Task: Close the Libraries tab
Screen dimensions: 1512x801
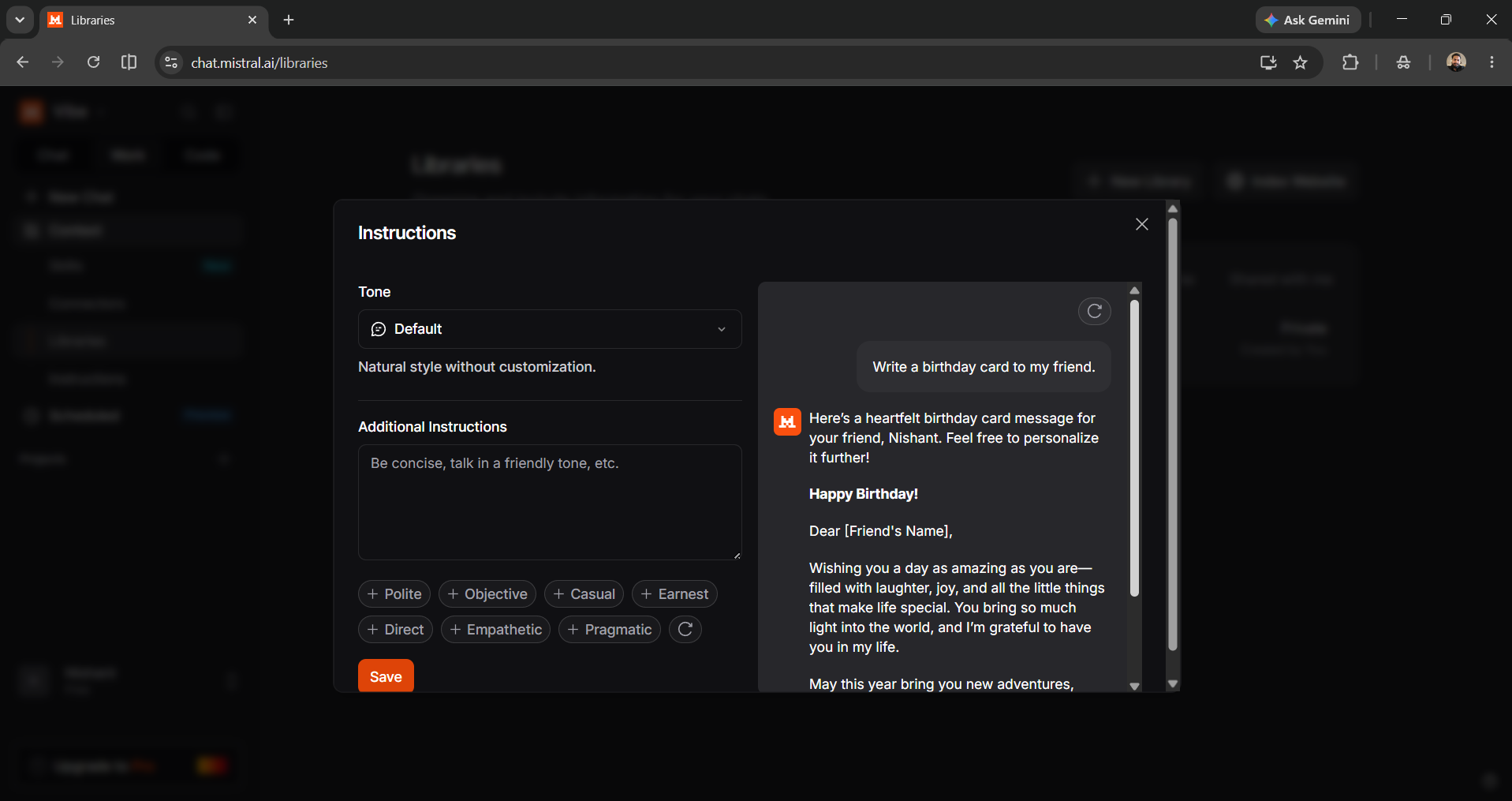Action: [x=252, y=20]
